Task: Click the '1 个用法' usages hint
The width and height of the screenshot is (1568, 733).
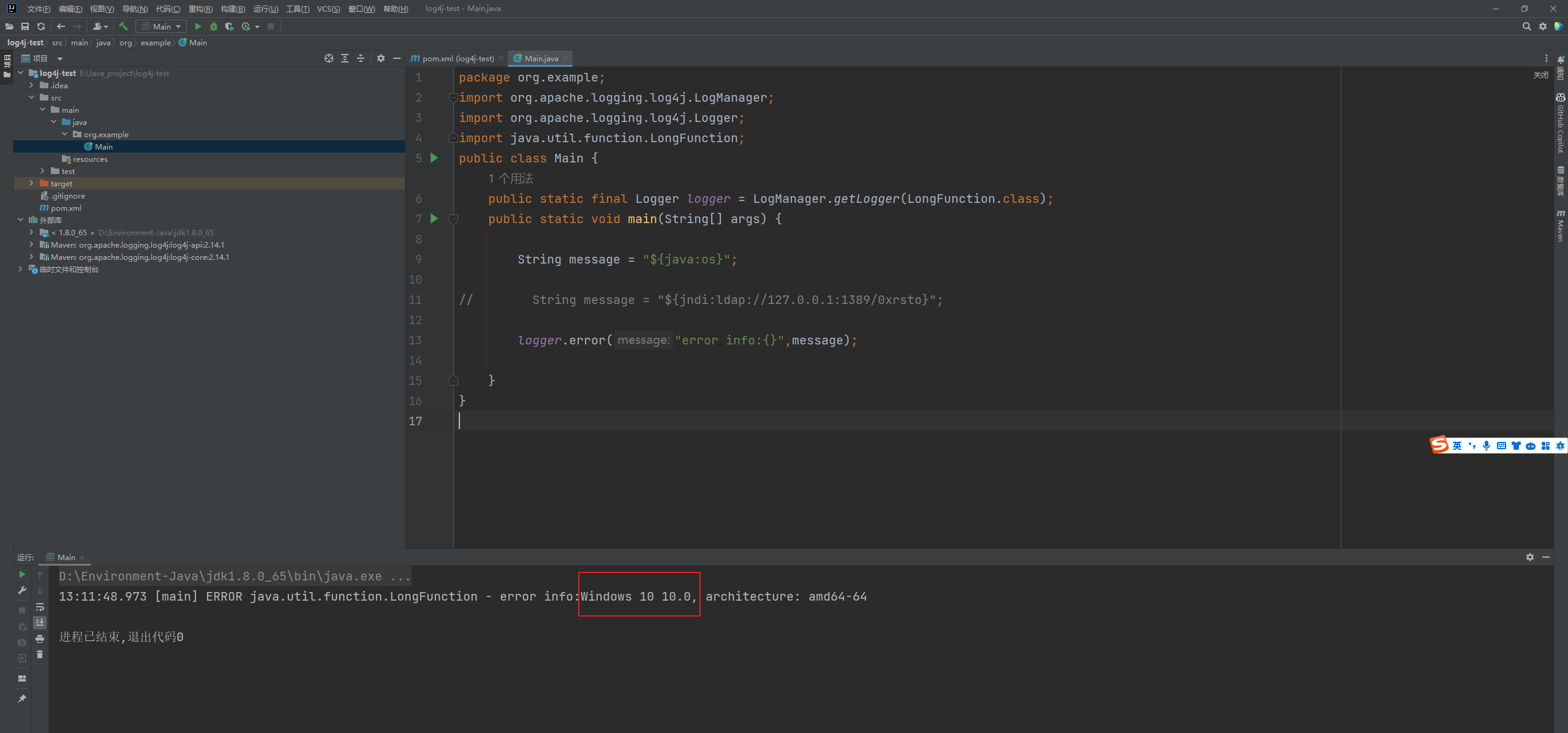Action: click(511, 178)
